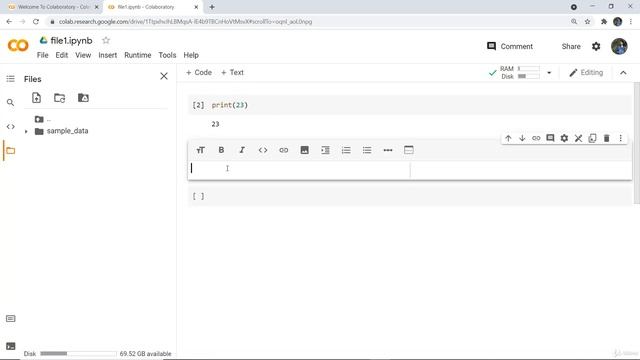Open the Tools menu
The image size is (640, 360).
point(167,55)
